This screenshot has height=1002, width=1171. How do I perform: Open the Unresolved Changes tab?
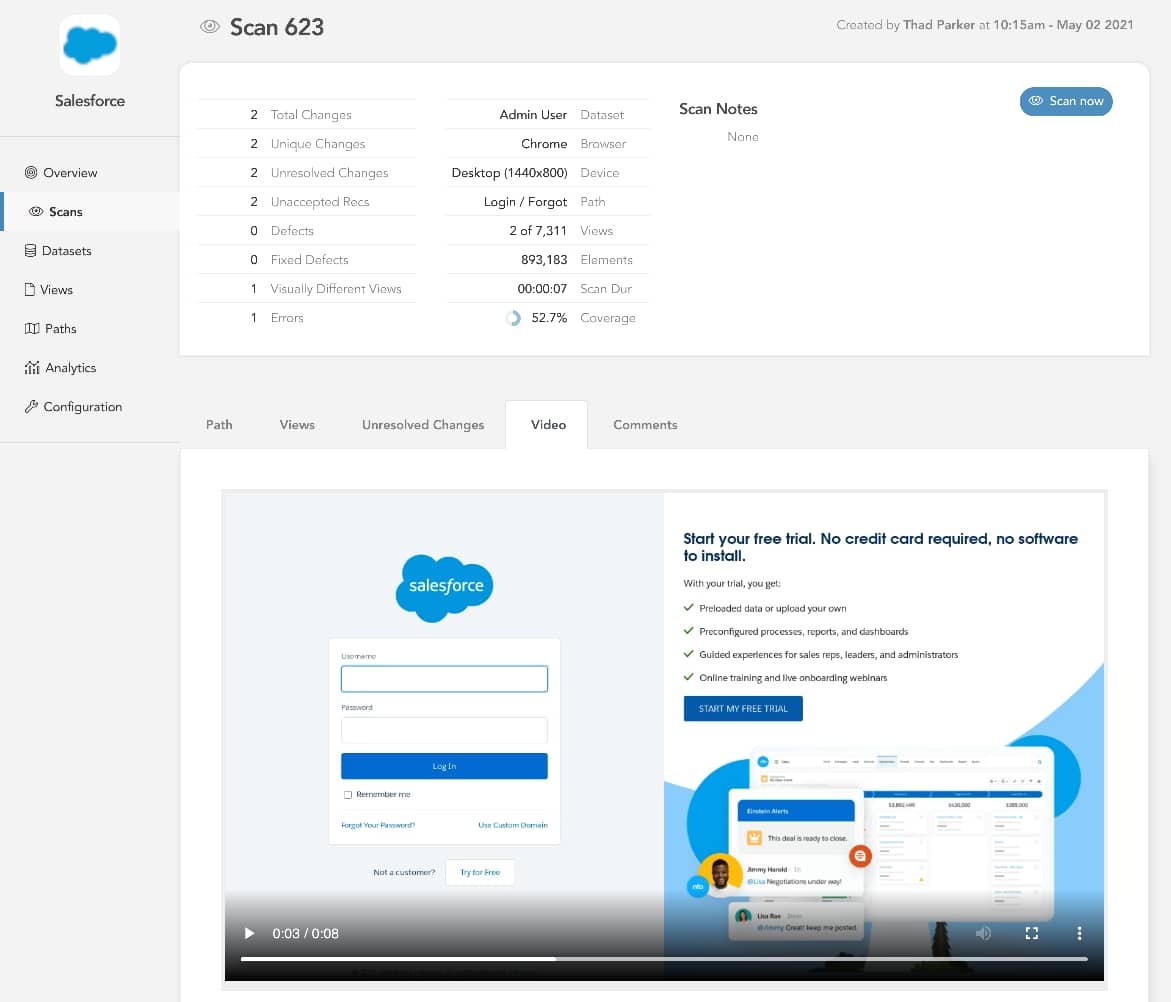click(x=423, y=425)
